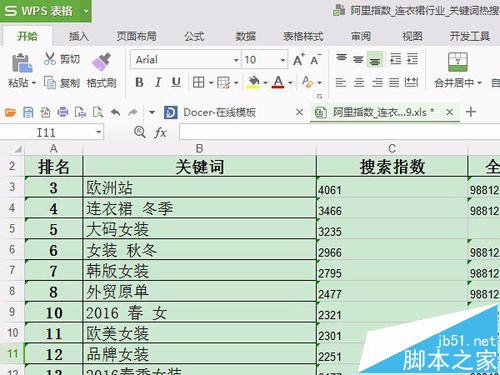Screen dimensions: 500x375
Task: Decrease indent icon
Action: pyautogui.click(x=395, y=59)
